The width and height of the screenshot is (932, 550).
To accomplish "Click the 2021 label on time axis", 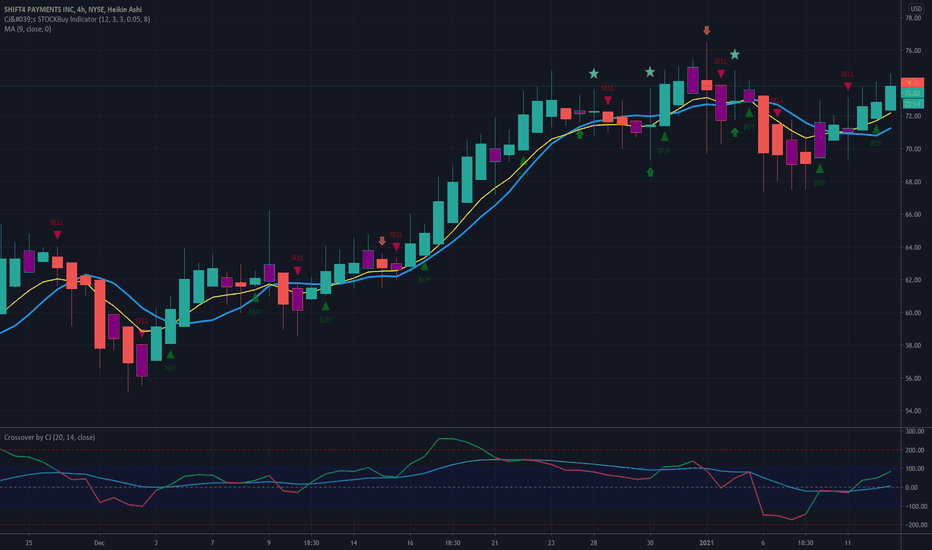I will click(707, 543).
